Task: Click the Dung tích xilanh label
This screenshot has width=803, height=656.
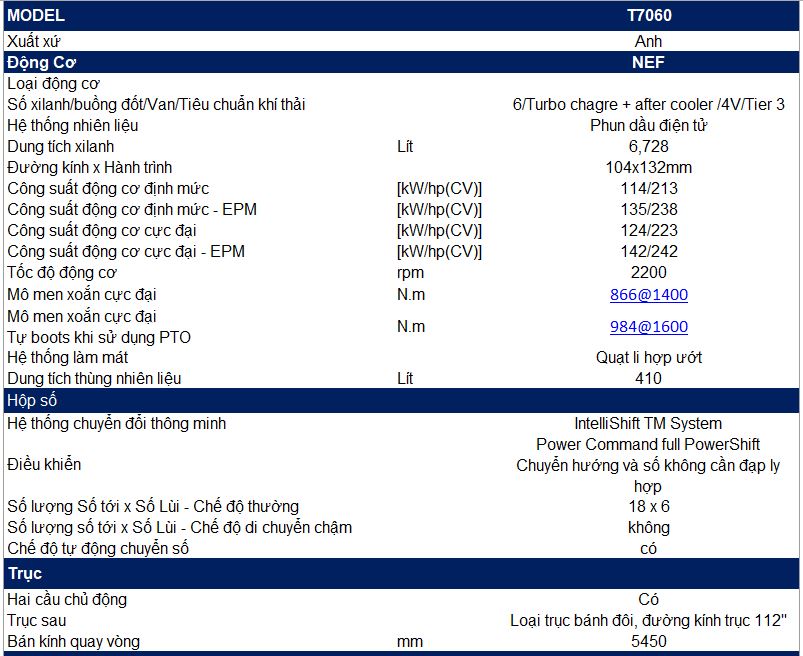Action: pyautogui.click(x=60, y=146)
